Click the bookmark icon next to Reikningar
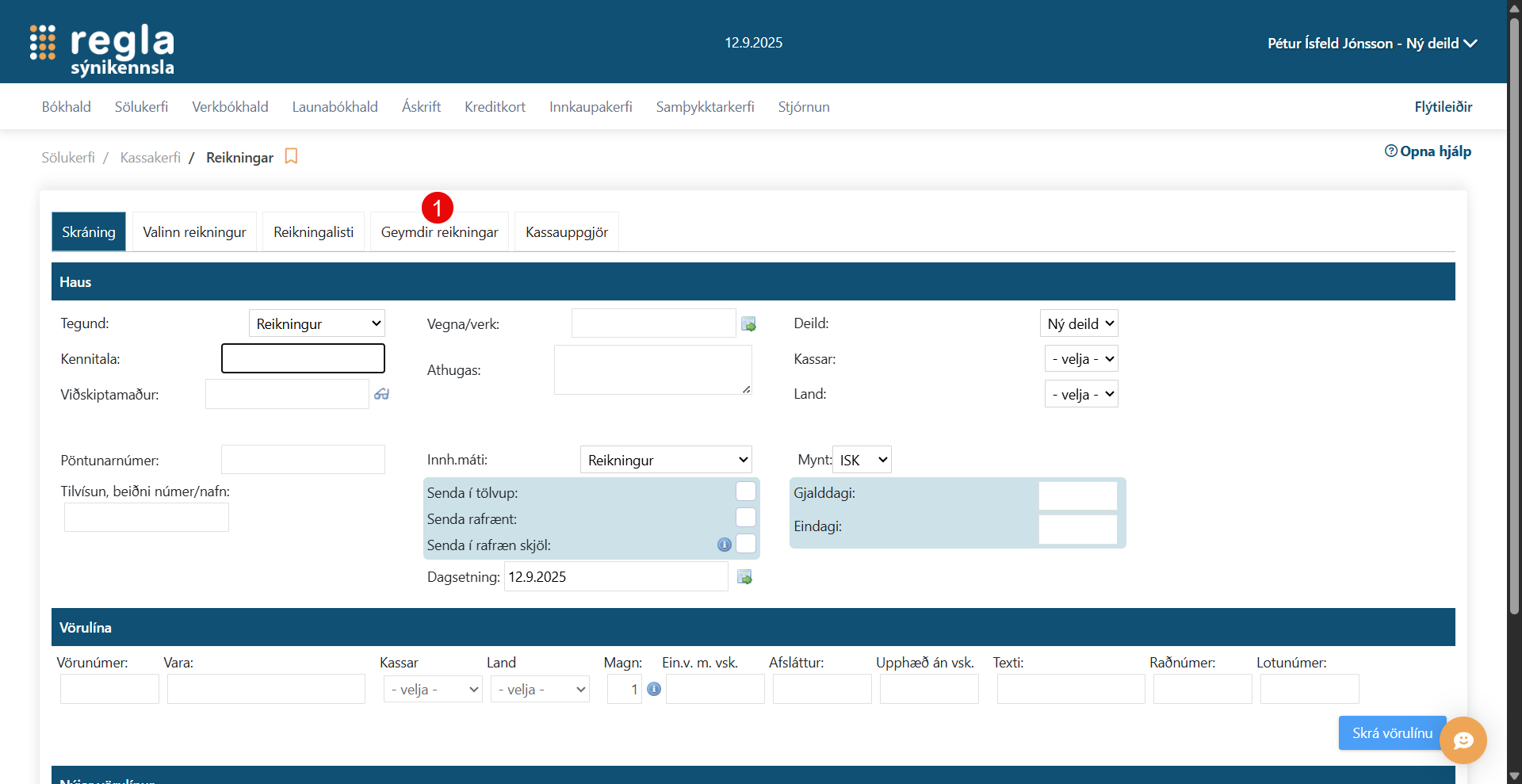 tap(291, 156)
